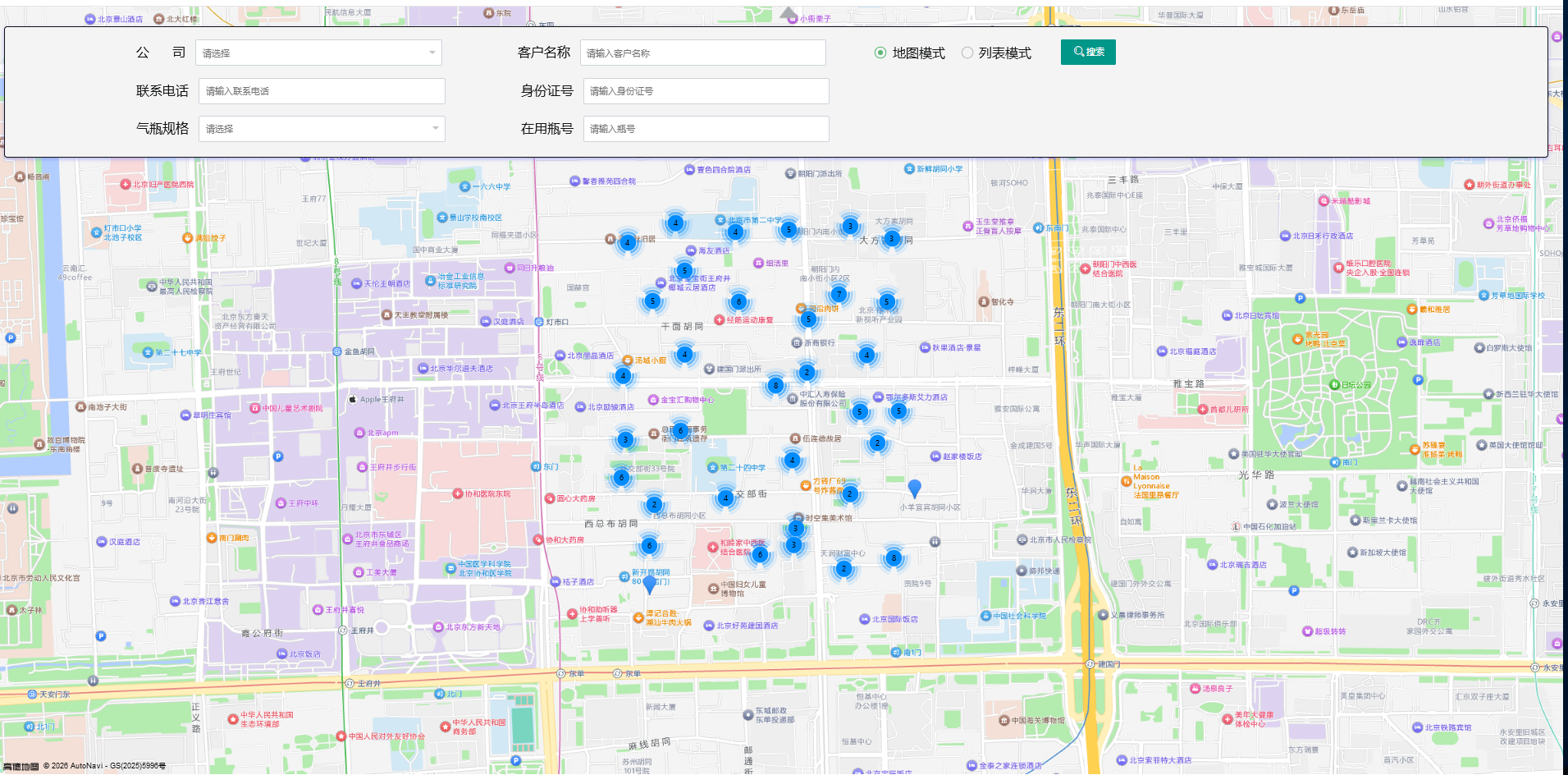This screenshot has height=775, width=1568.
Task: Select the 金鱼胡同 subway station icon
Action: (x=336, y=351)
